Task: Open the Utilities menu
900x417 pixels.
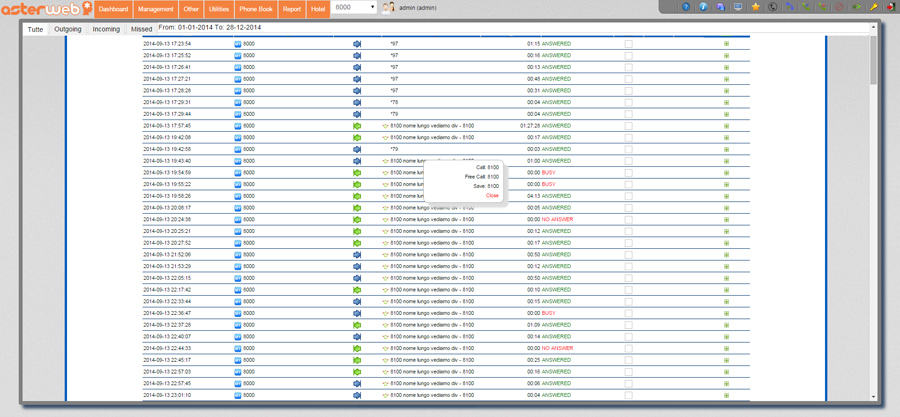Action: click(219, 9)
